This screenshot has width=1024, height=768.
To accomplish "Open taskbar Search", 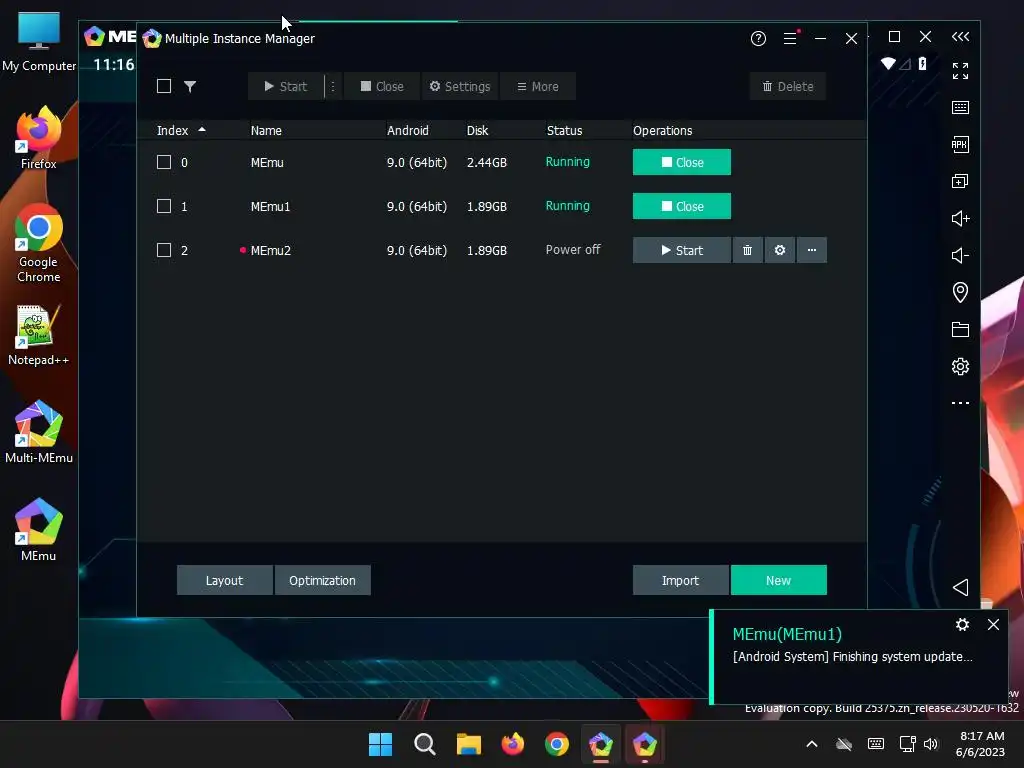I will pos(424,744).
